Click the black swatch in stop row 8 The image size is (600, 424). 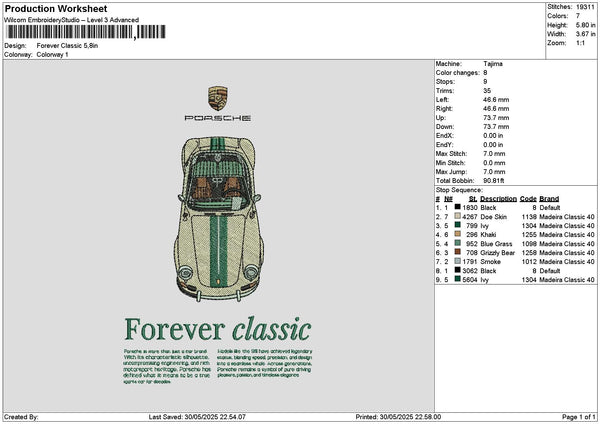point(457,270)
